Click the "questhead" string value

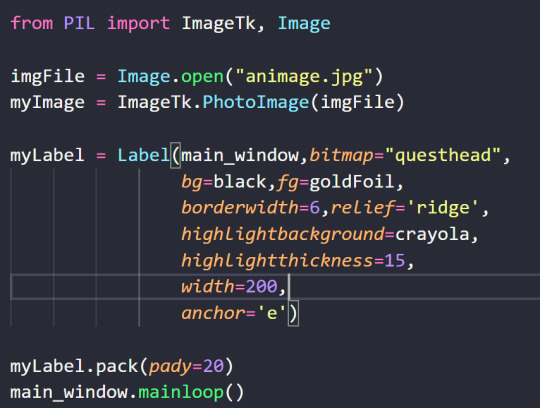point(443,155)
